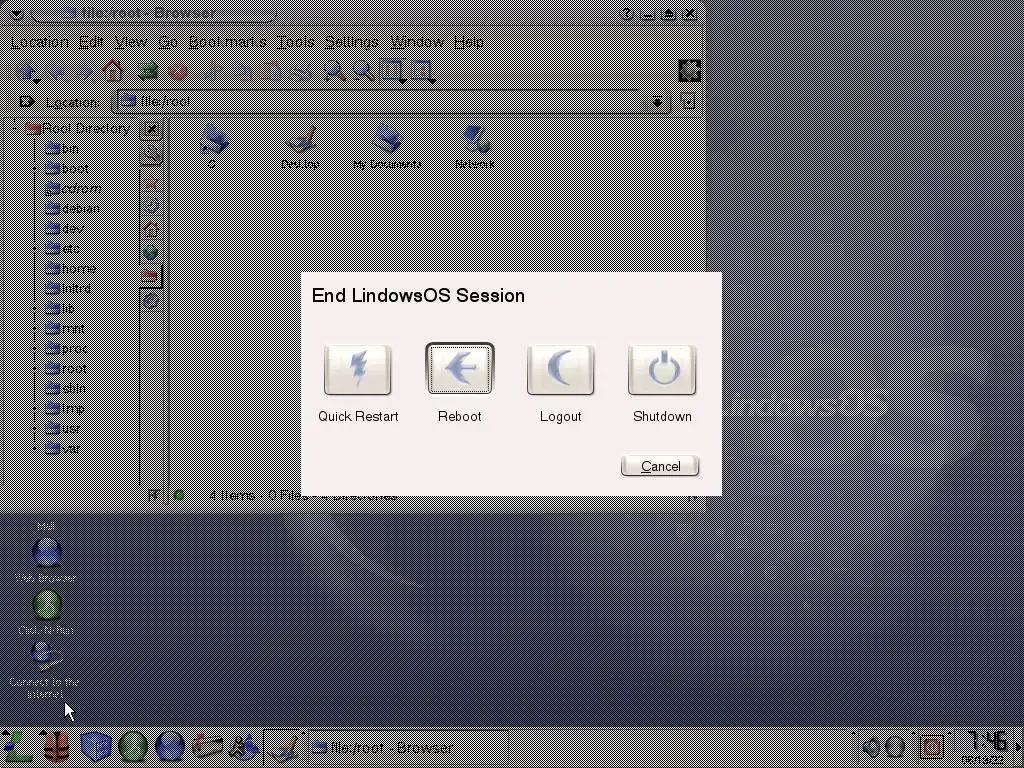Viewport: 1024px width, 768px height.
Task: Expand the mnt folder in the tree
Action: coord(35,329)
